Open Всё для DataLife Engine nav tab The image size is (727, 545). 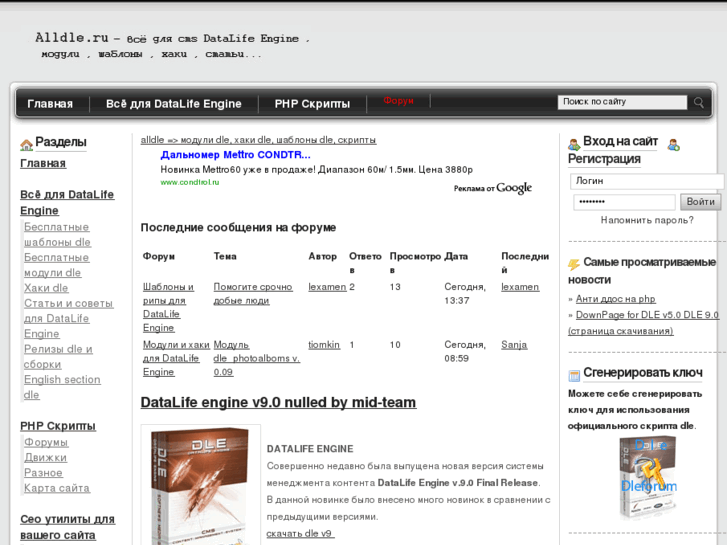pyautogui.click(x=174, y=104)
